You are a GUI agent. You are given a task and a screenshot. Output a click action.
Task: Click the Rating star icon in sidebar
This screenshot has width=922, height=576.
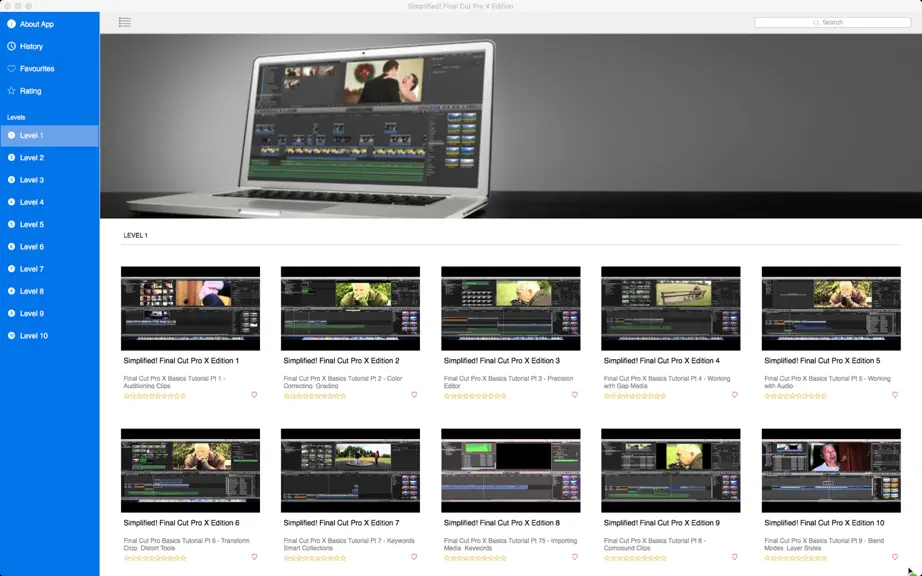(11, 91)
